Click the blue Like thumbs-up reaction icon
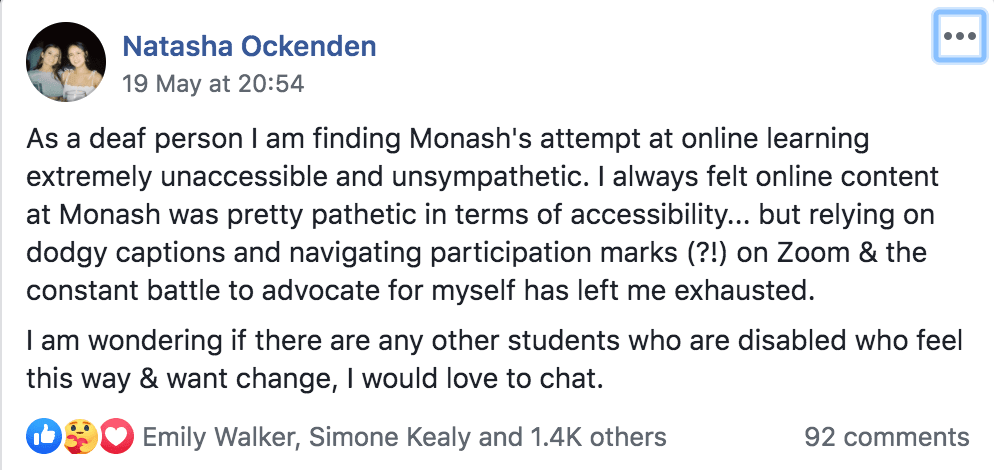 click(x=46, y=436)
